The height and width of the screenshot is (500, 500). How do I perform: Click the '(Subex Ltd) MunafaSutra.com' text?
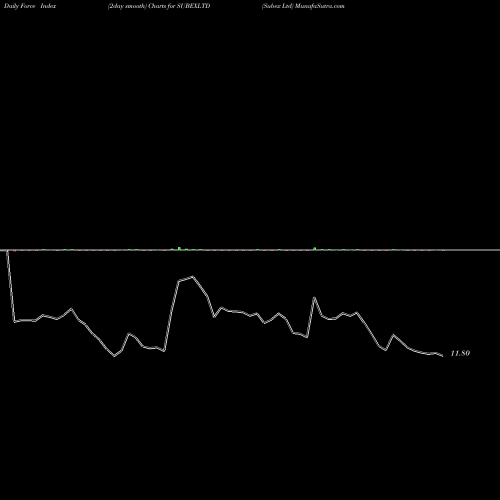[x=303, y=6]
